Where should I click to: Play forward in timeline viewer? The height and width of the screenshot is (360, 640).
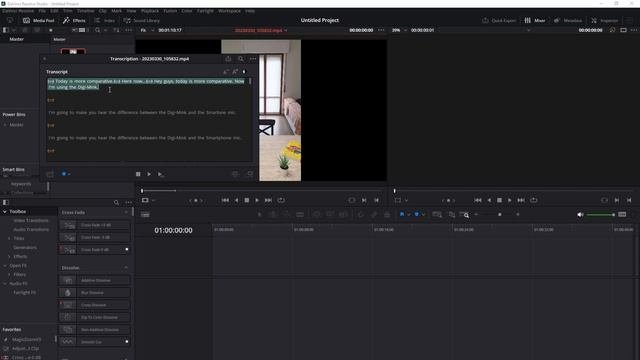click(x=510, y=200)
